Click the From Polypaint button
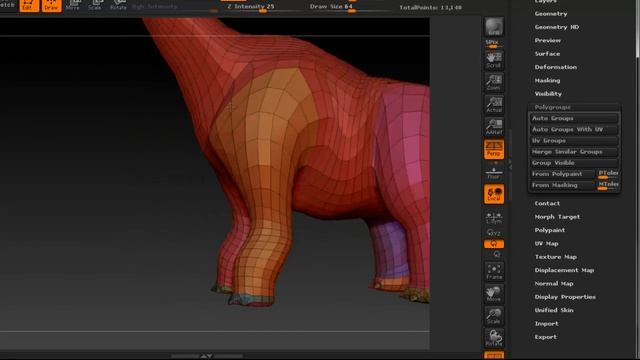 562,174
